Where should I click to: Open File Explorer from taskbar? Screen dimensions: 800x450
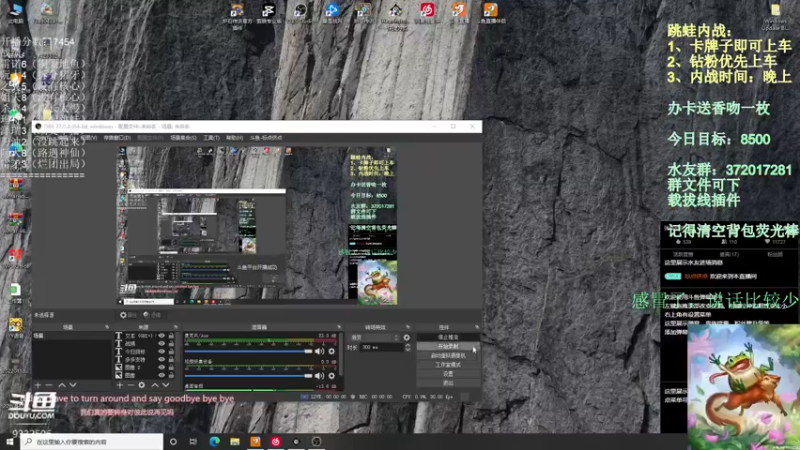[235, 442]
